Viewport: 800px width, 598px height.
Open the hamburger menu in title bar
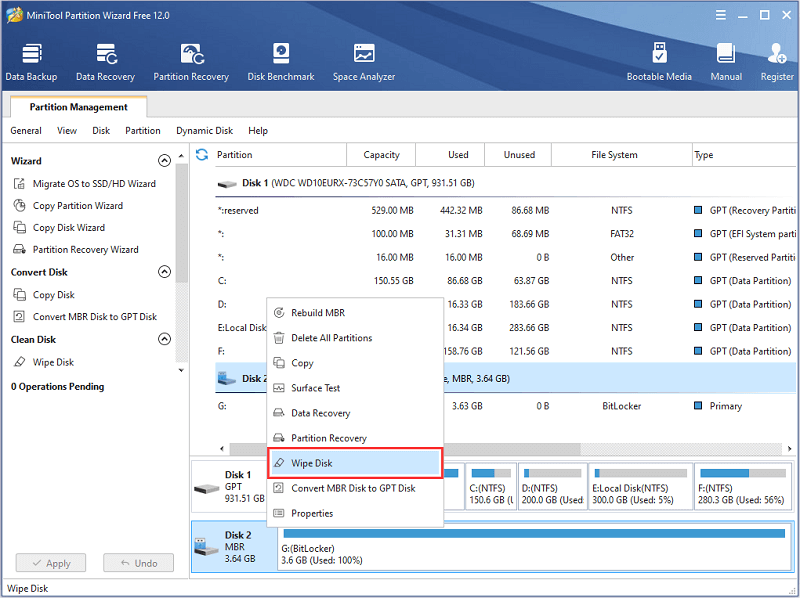tap(720, 15)
